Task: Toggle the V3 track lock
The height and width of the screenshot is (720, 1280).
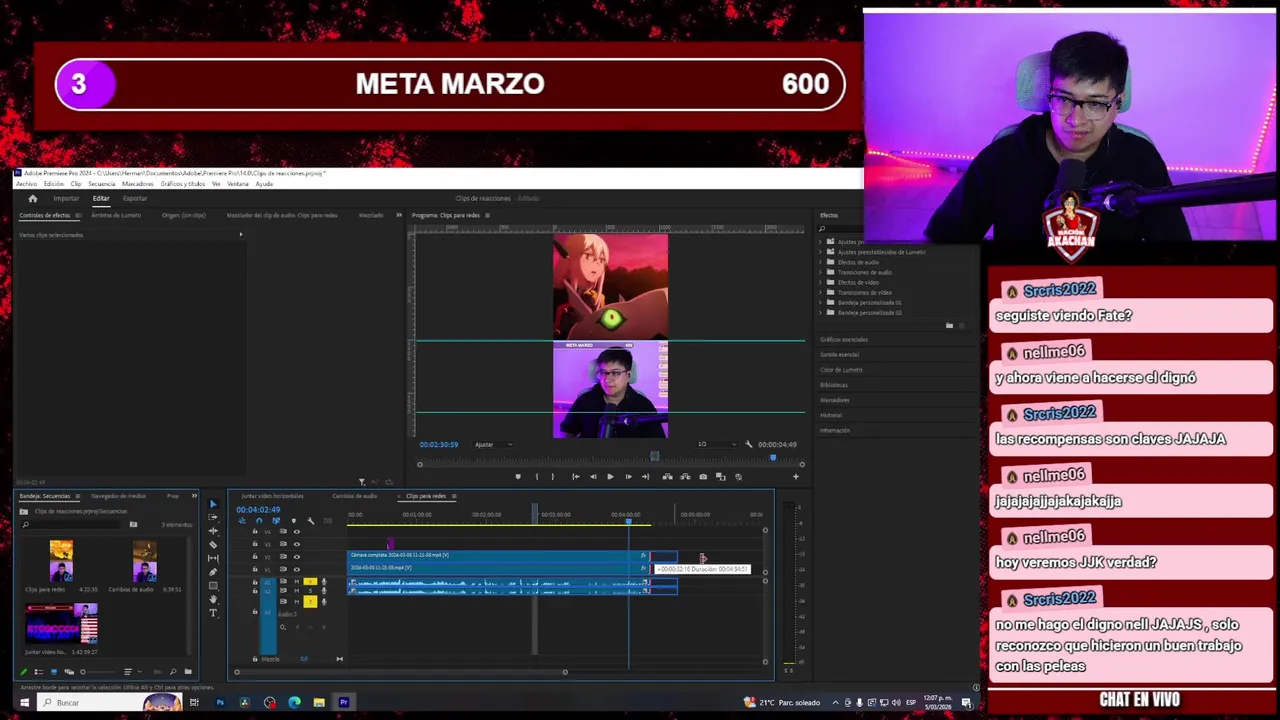Action: coord(254,544)
